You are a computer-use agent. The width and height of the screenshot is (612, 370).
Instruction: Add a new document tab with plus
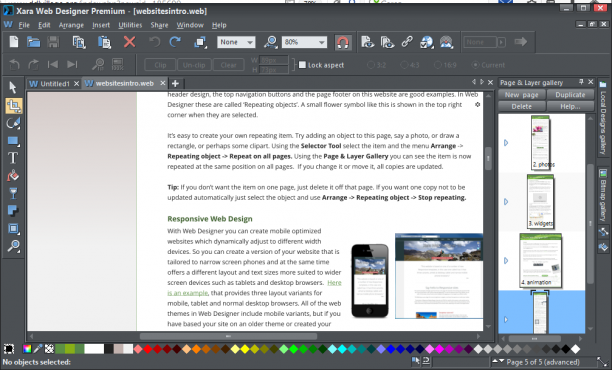point(175,83)
